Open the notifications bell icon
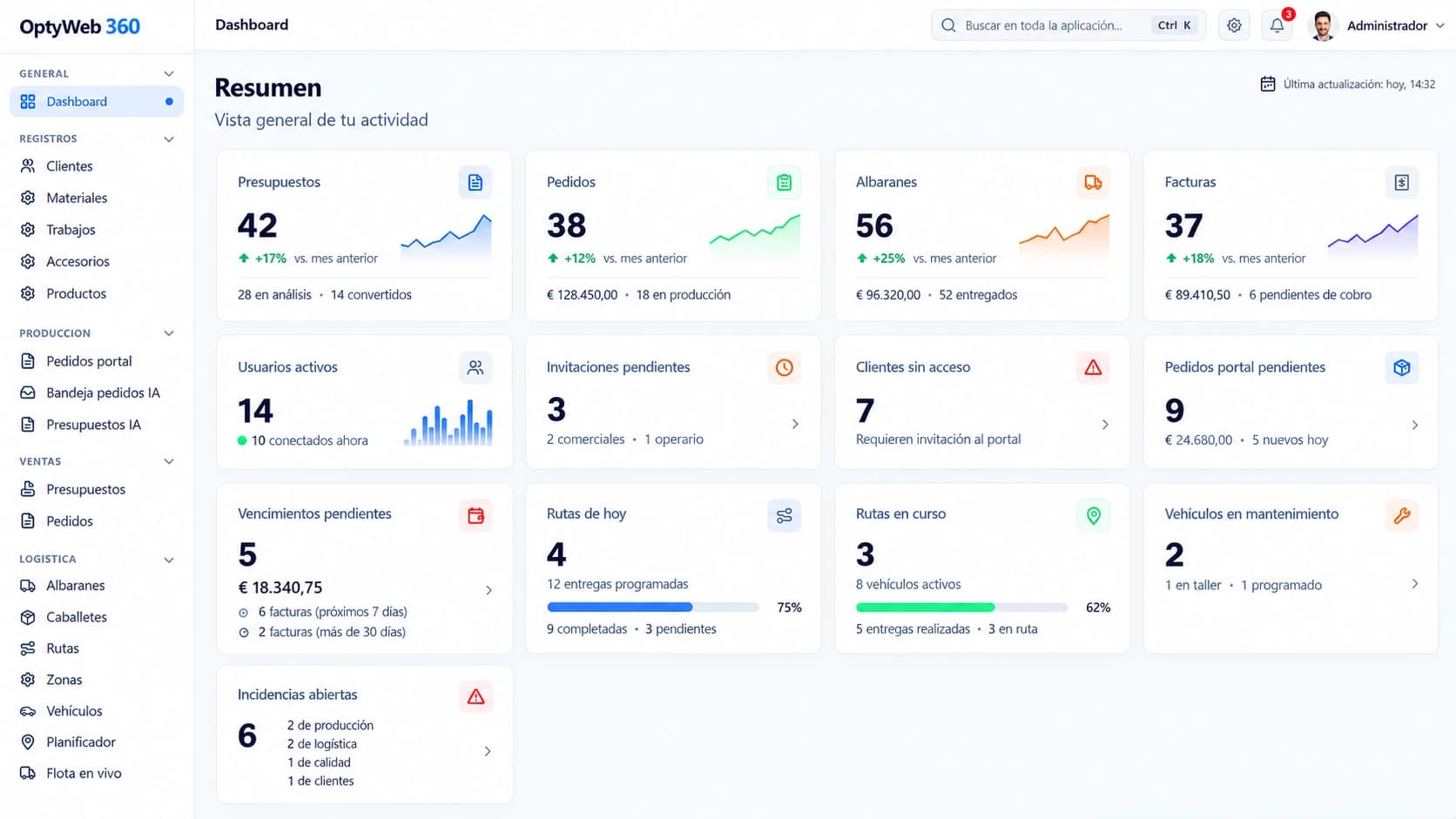This screenshot has height=819, width=1456. (1277, 25)
